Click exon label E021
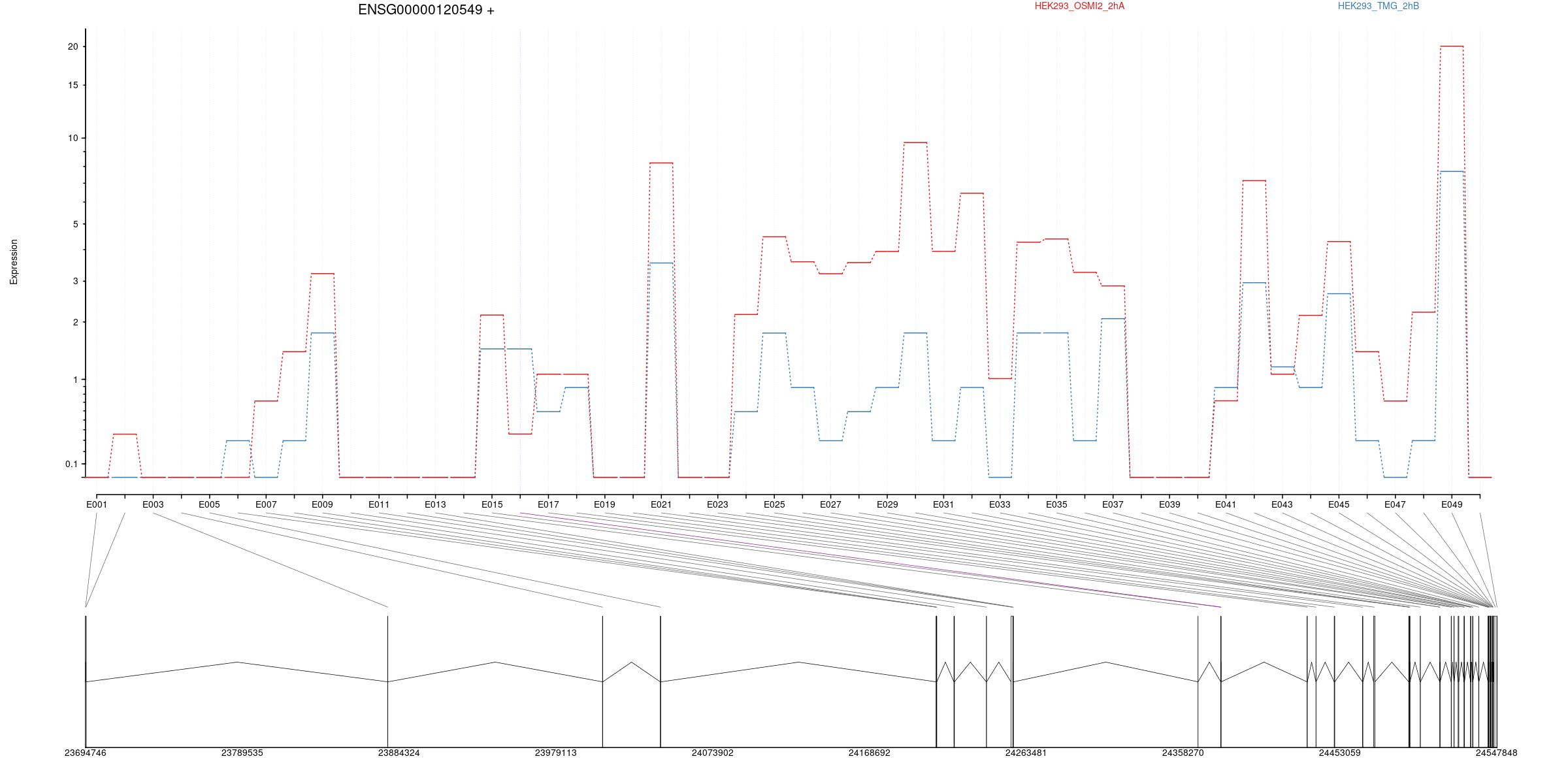 coord(661,504)
